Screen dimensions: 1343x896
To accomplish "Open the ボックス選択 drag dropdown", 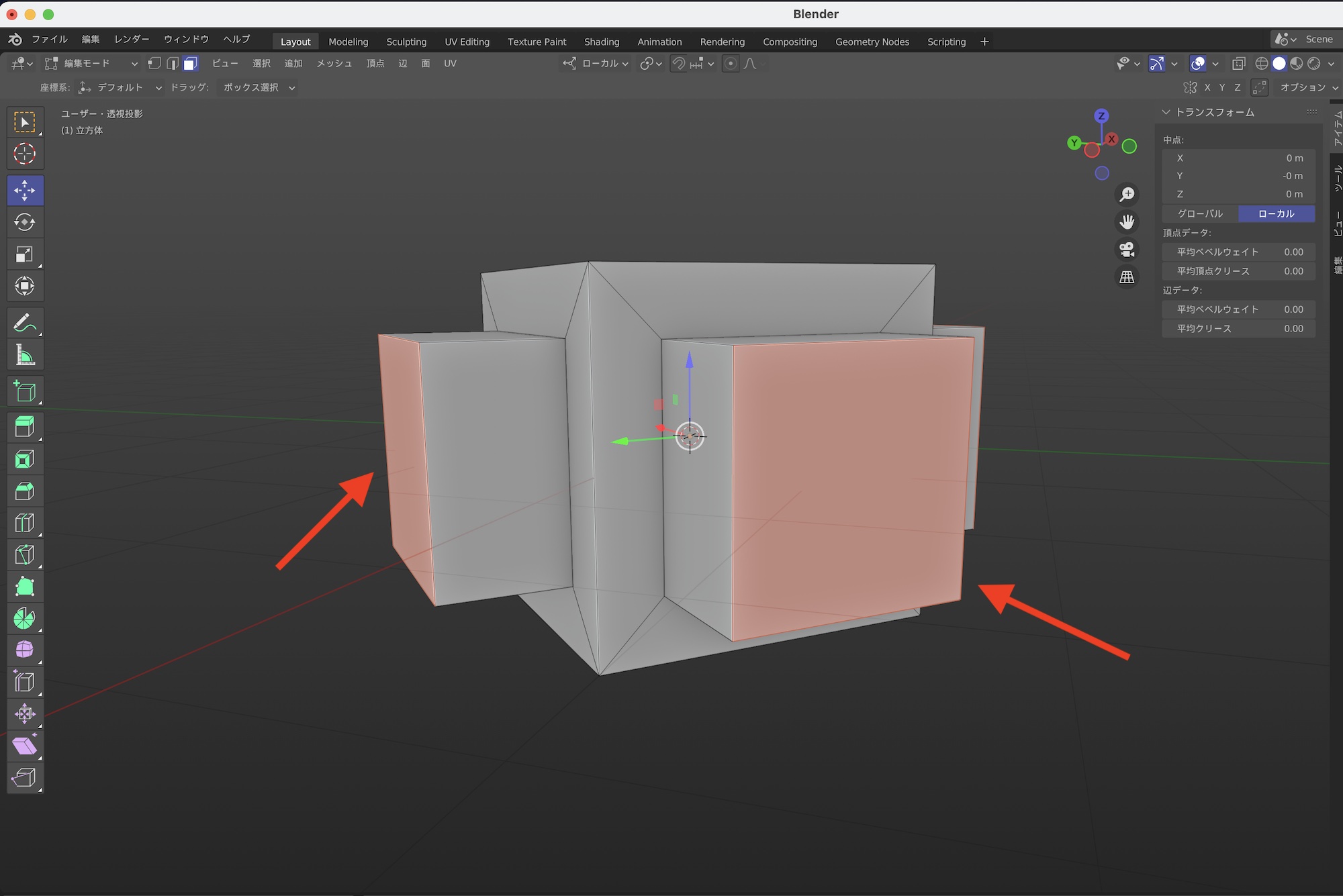I will pos(259,87).
